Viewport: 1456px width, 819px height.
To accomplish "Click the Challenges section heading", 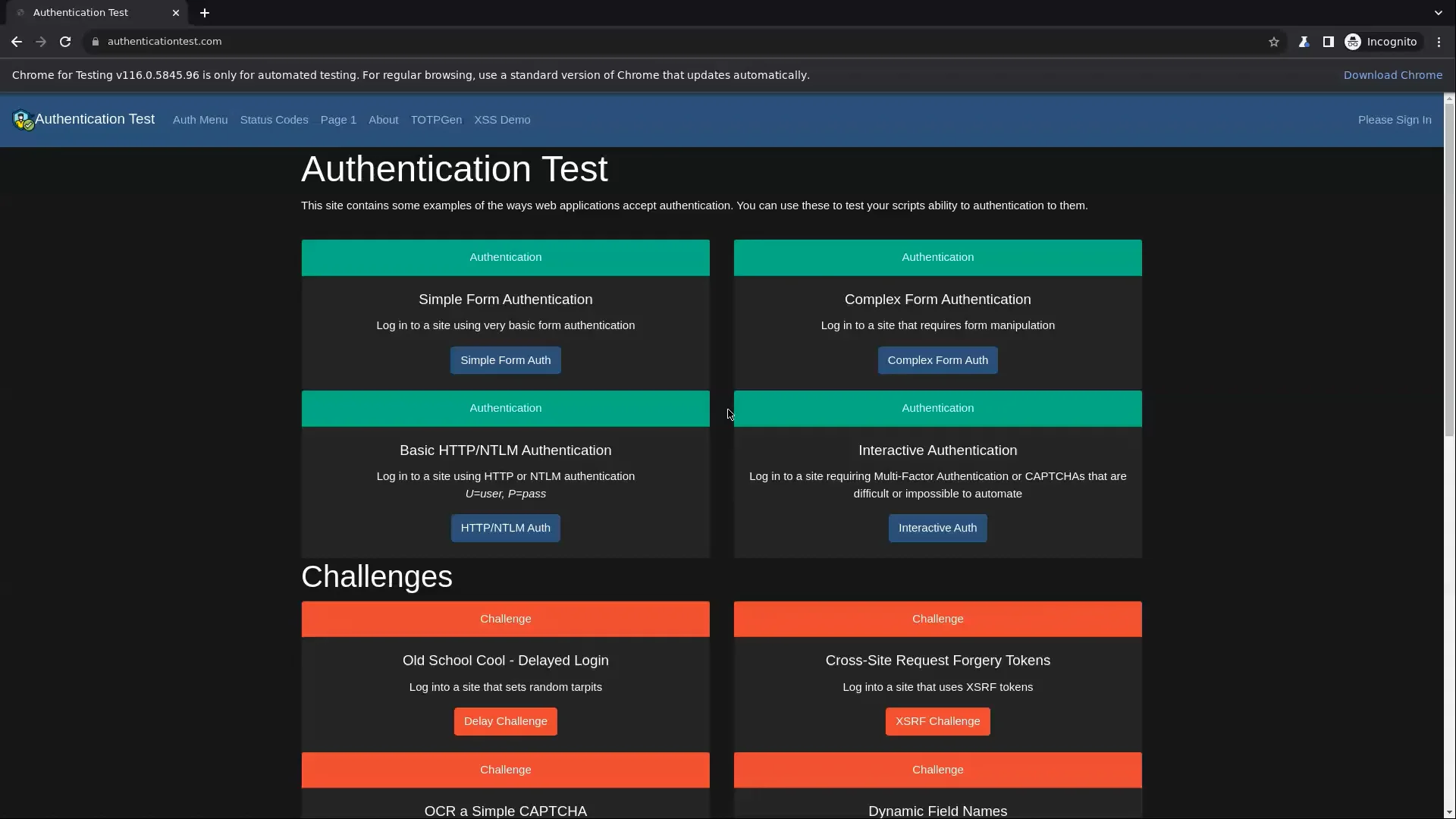I will pos(377,577).
